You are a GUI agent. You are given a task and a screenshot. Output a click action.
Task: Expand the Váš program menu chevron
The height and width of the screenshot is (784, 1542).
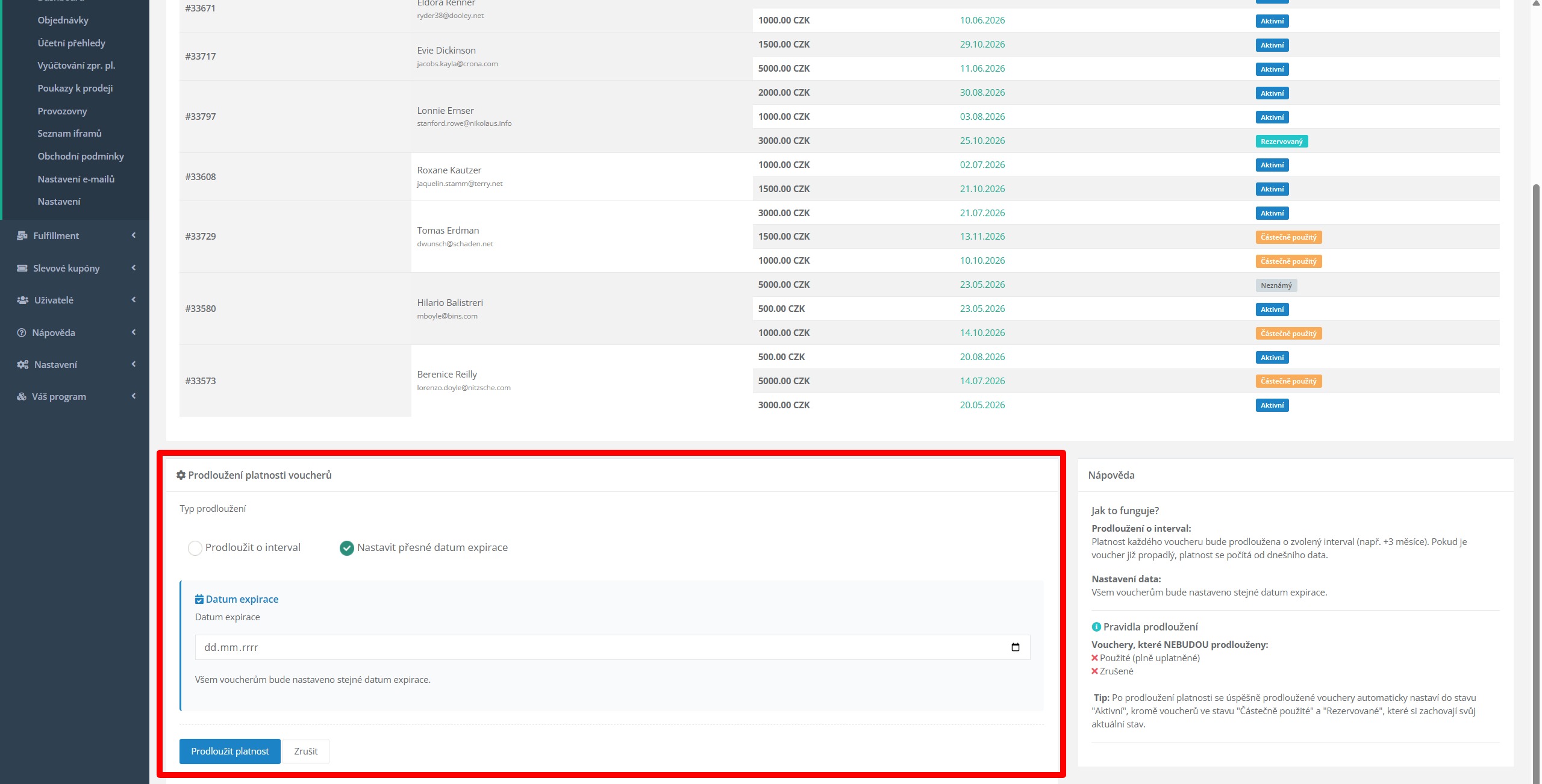point(134,396)
